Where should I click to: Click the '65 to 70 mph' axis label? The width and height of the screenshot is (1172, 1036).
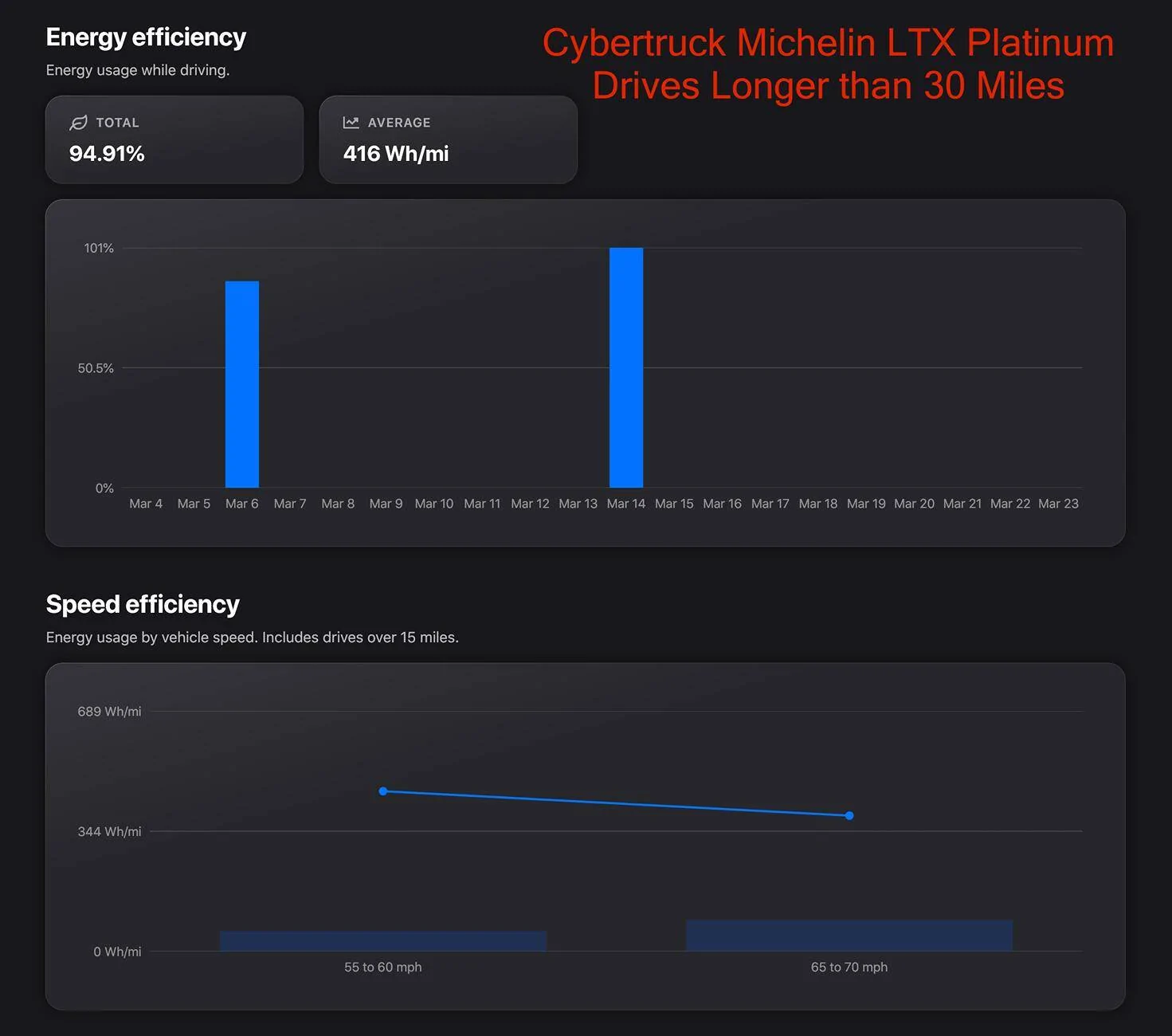click(x=849, y=967)
